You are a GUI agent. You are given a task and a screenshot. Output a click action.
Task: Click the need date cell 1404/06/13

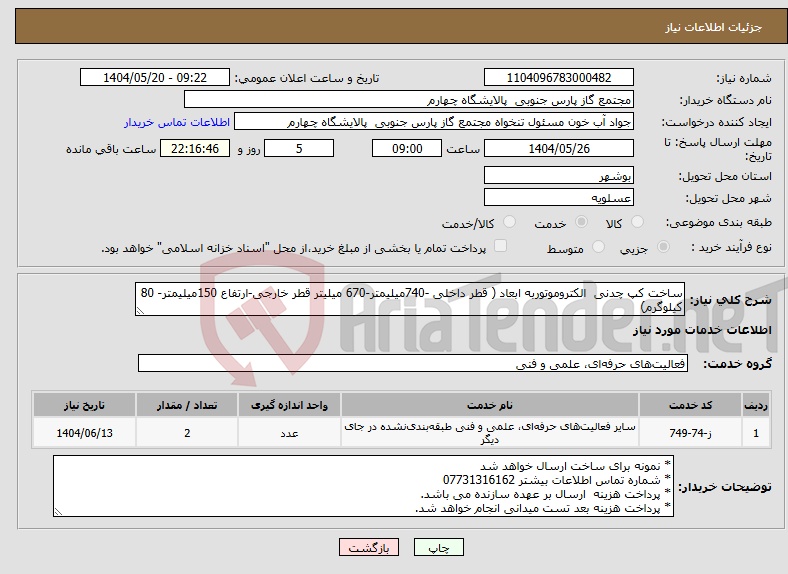(x=84, y=433)
